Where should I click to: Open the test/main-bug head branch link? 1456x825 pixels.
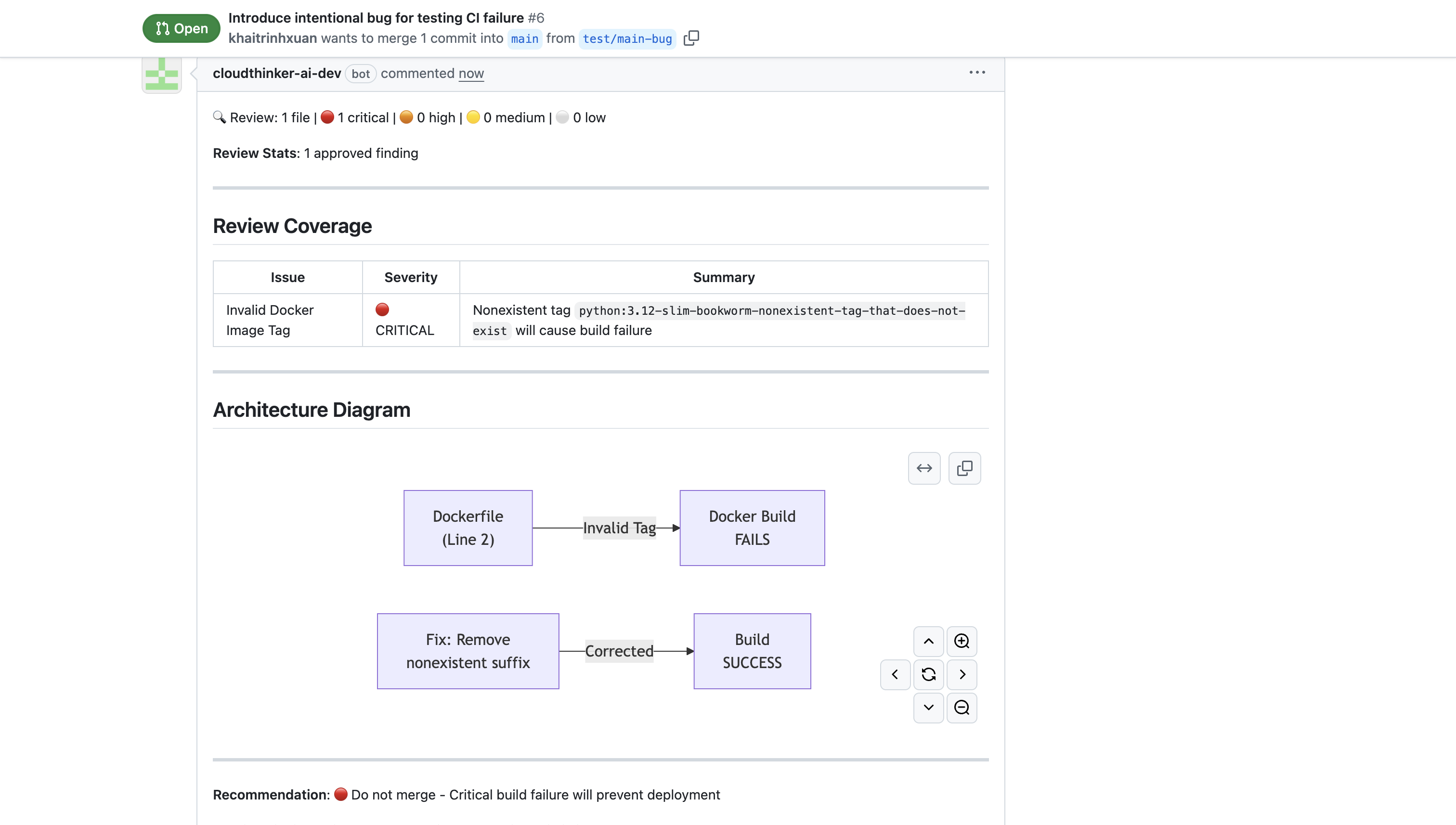point(627,39)
